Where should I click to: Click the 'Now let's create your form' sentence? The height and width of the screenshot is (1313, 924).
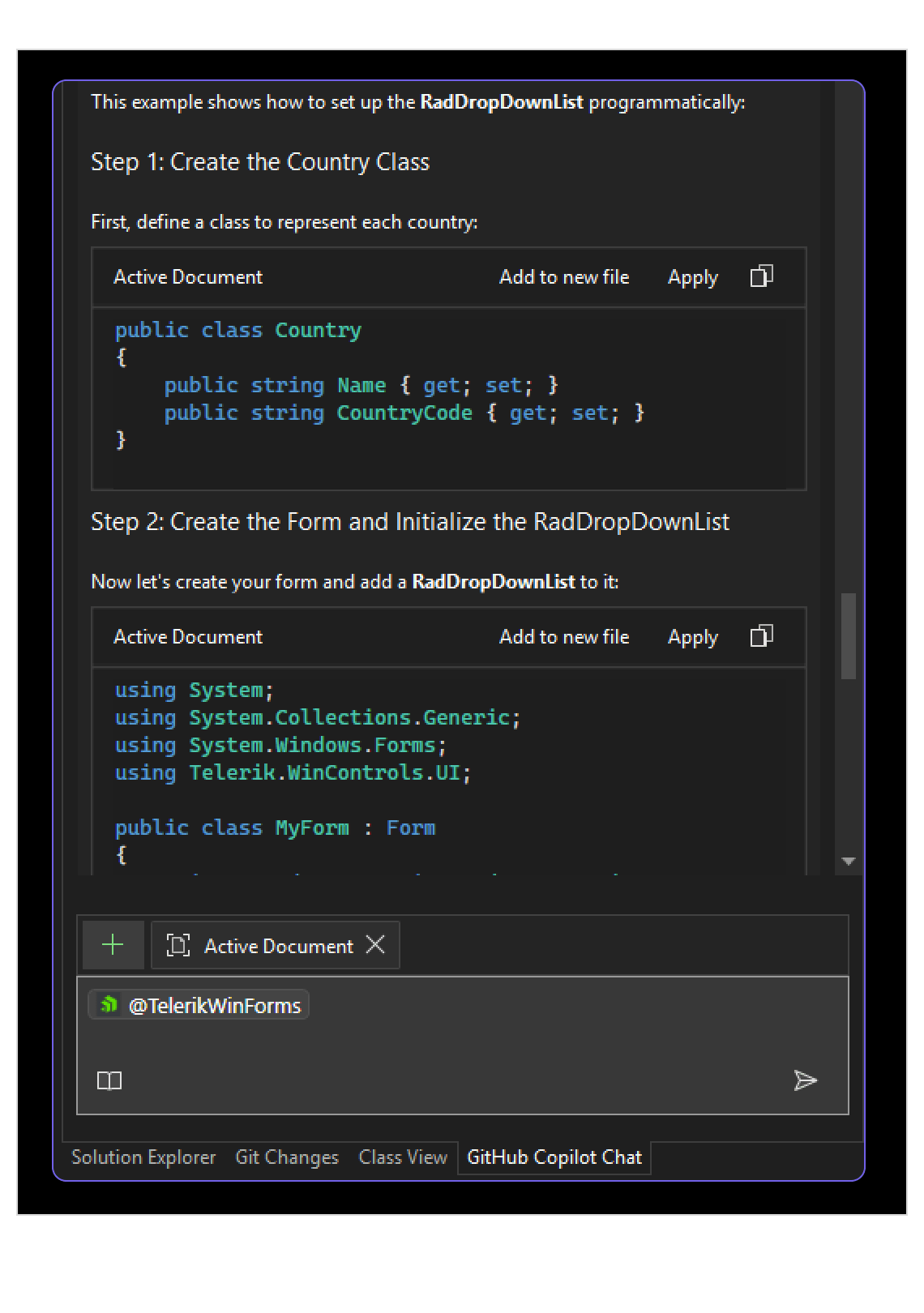point(355,582)
